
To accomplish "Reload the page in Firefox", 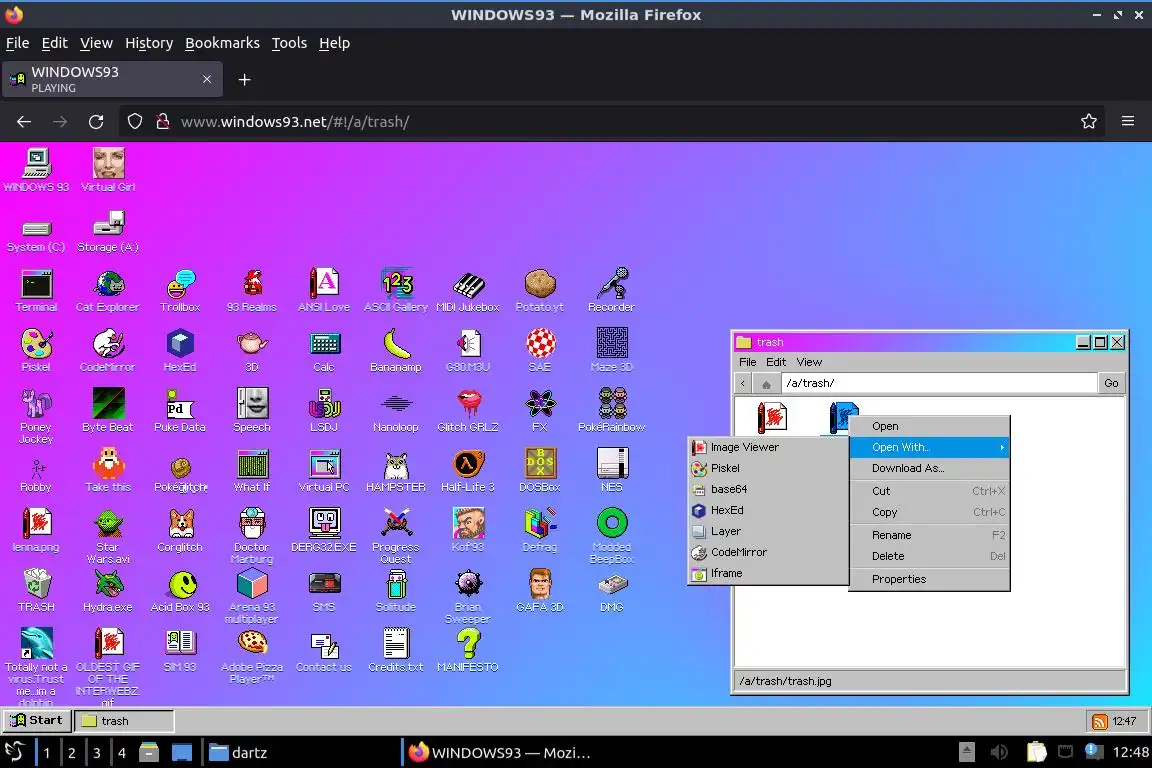I will point(96,122).
